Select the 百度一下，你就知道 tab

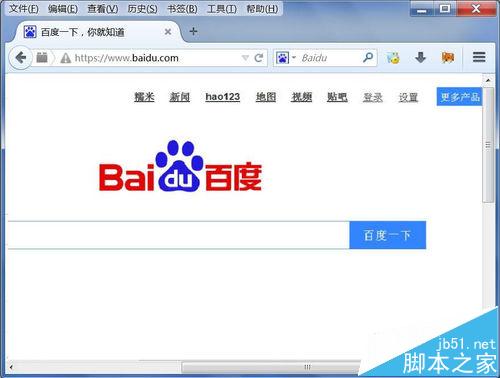[97, 32]
